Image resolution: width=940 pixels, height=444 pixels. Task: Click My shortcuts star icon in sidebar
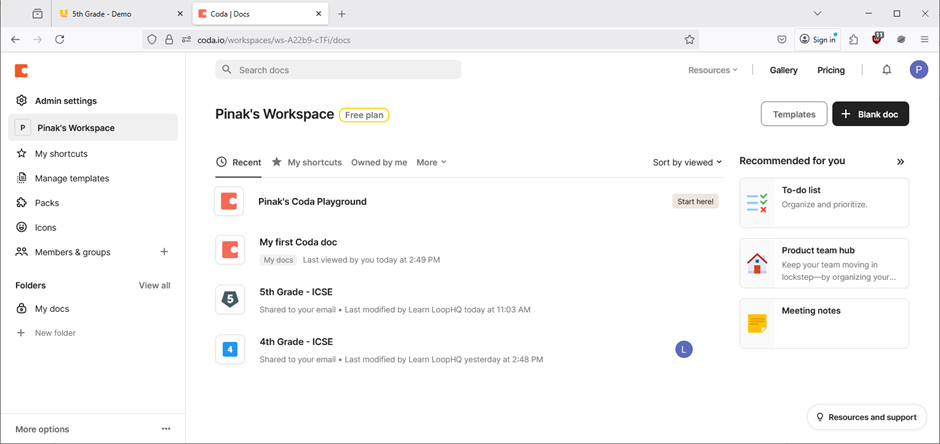[x=22, y=153]
